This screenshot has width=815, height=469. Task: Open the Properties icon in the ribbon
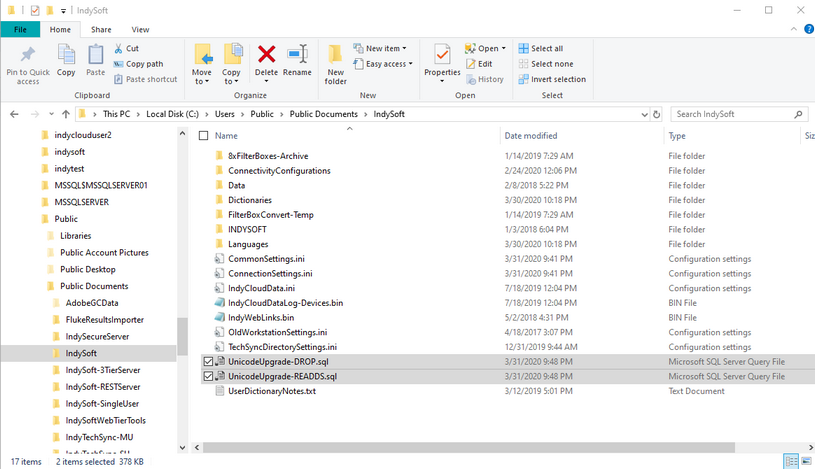pyautogui.click(x=442, y=56)
